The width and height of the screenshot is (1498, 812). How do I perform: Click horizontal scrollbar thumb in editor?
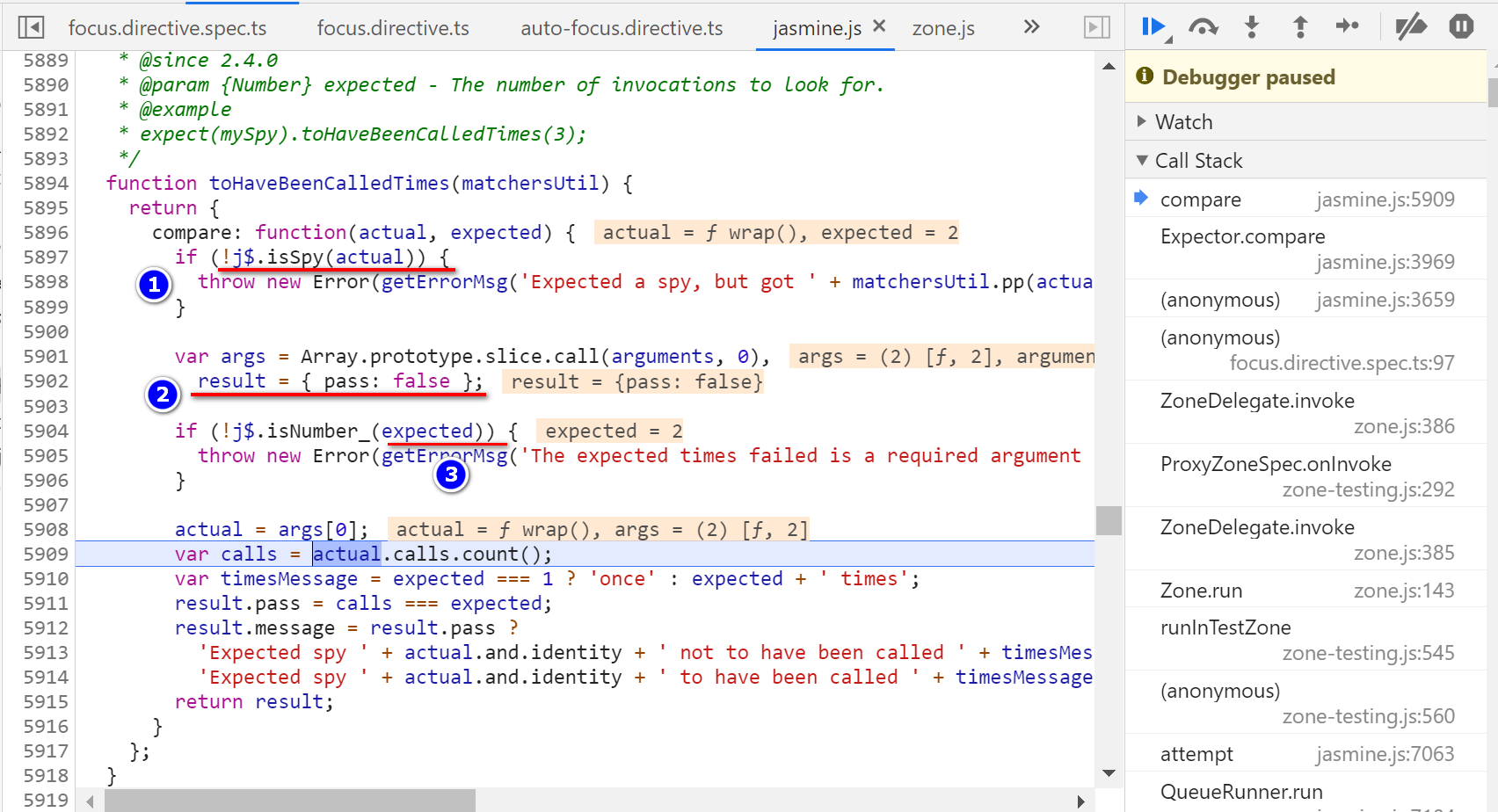[290, 801]
